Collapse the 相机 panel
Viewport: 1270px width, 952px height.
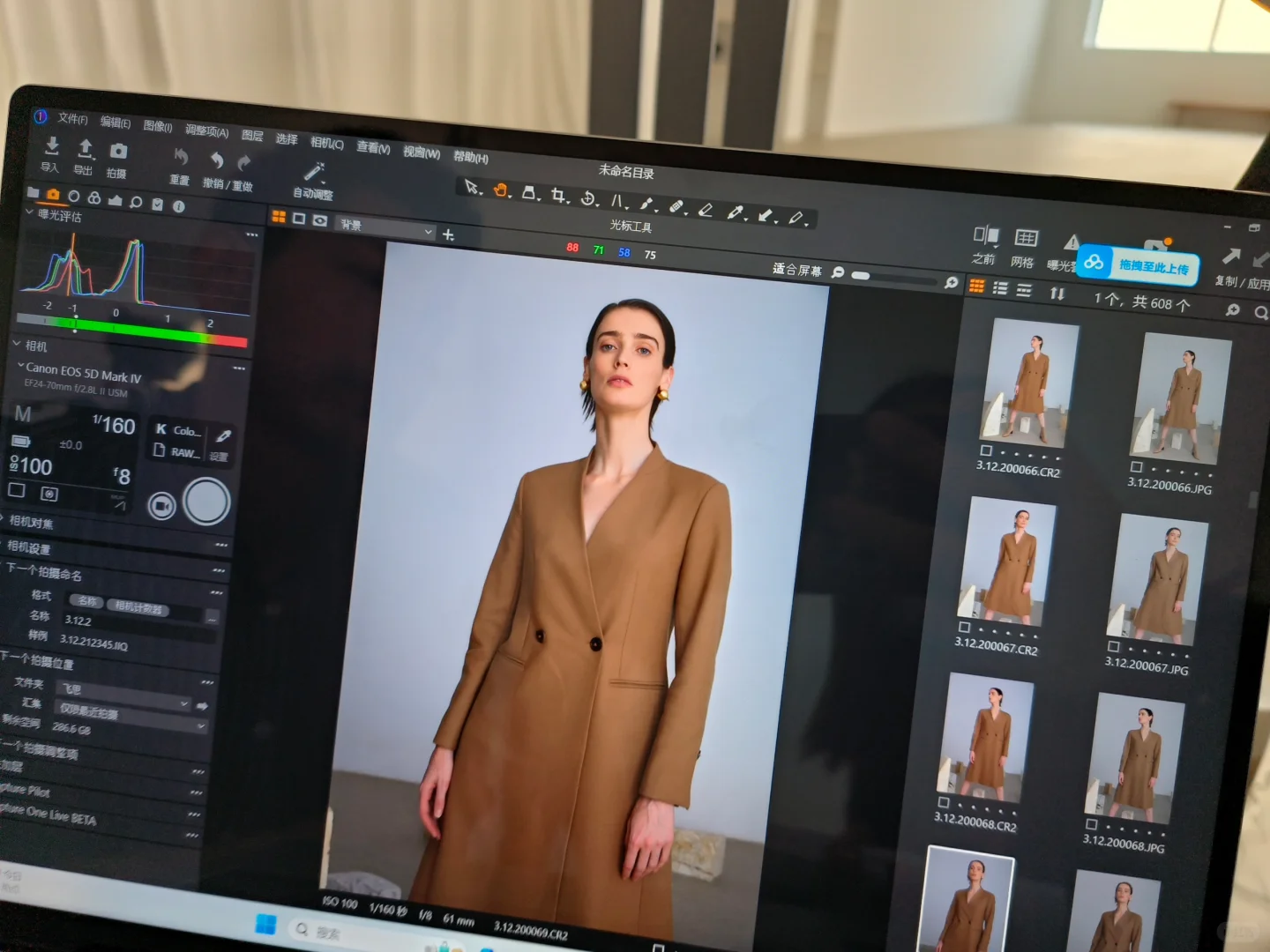pos(17,344)
